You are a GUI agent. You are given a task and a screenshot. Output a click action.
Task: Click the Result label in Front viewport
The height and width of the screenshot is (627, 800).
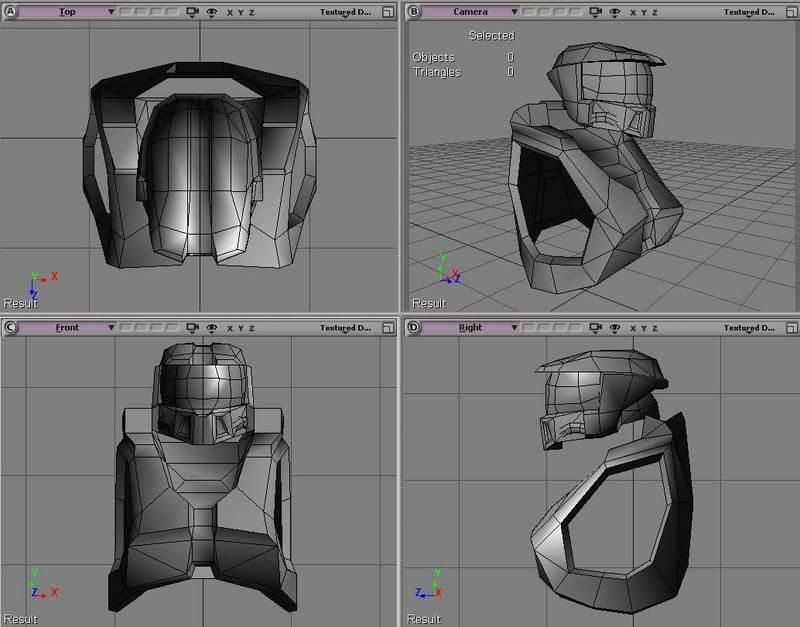[21, 619]
